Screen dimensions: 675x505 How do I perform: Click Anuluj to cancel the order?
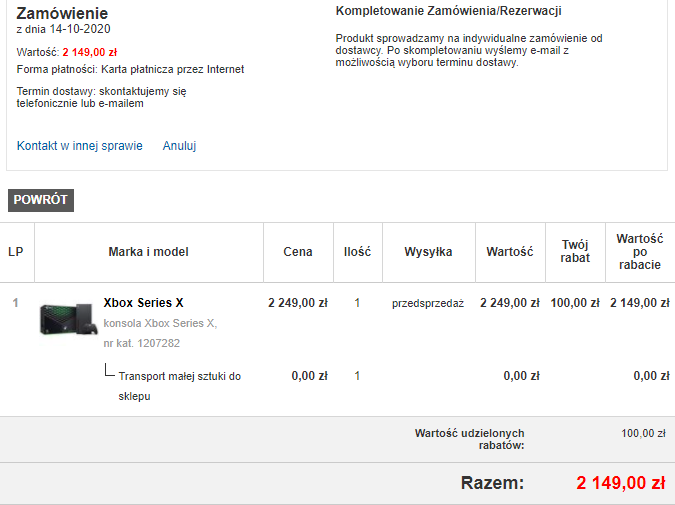click(179, 146)
